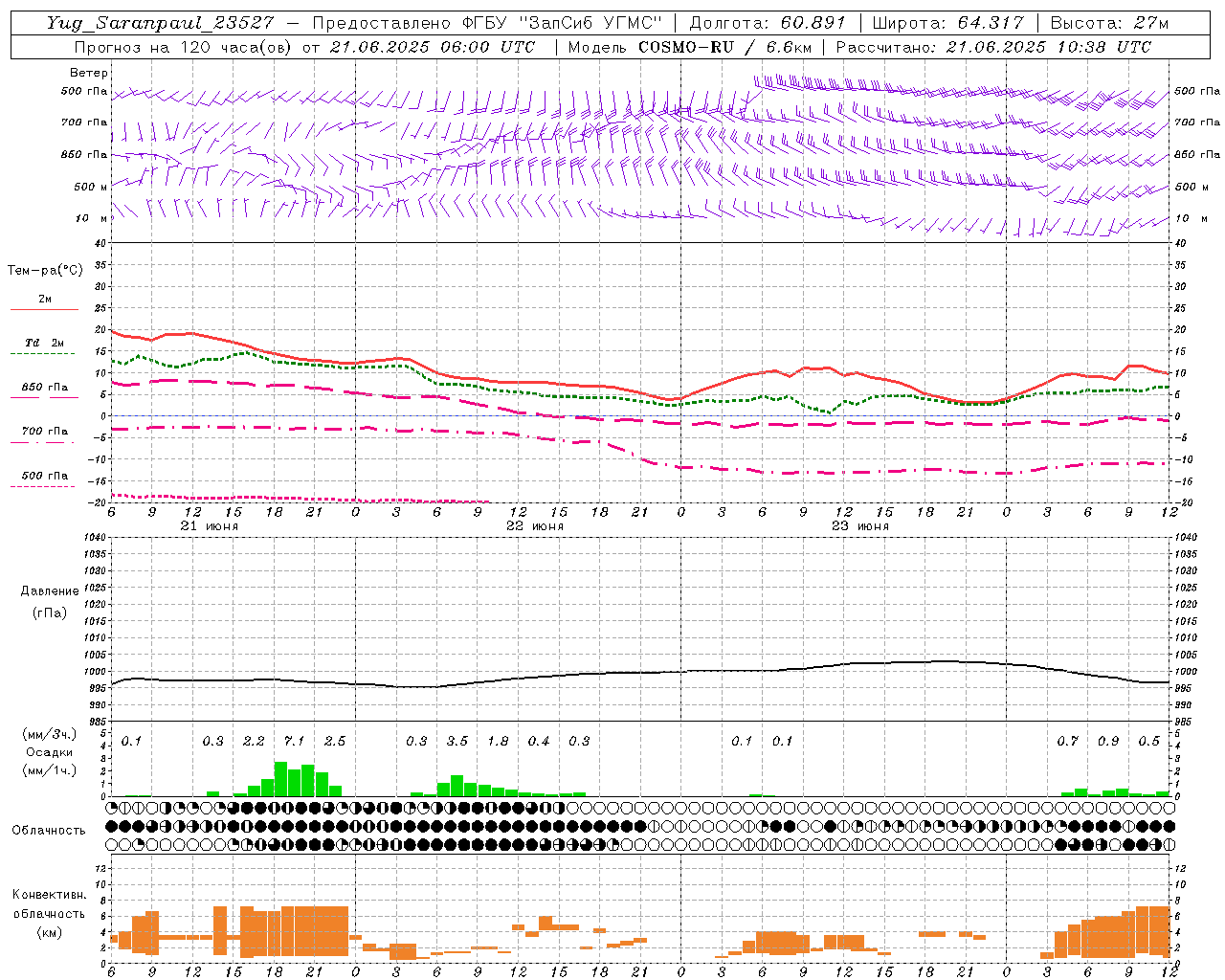Viewport: 1225px width, 980px height.
Task: Click the (мм/3ч.) precipitation unit label
Action: tap(49, 735)
